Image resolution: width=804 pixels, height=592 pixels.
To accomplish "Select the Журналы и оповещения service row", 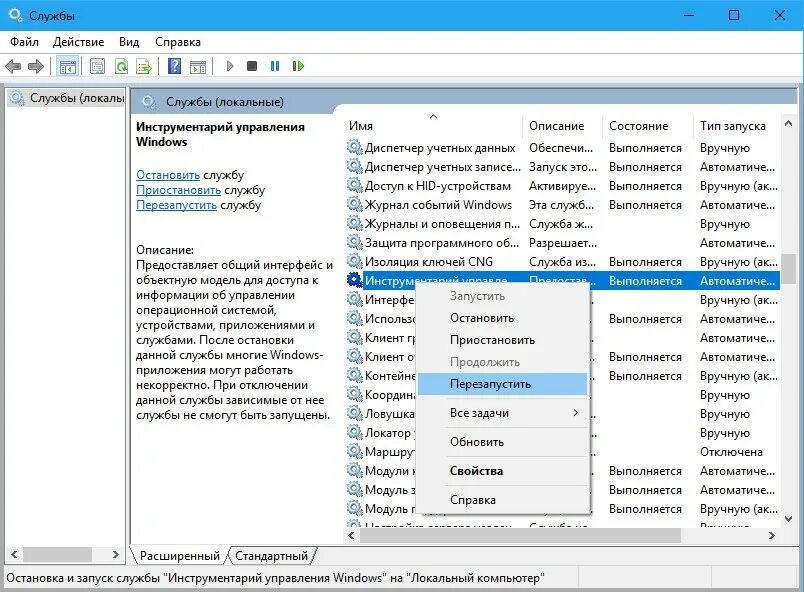I will tap(563, 223).
